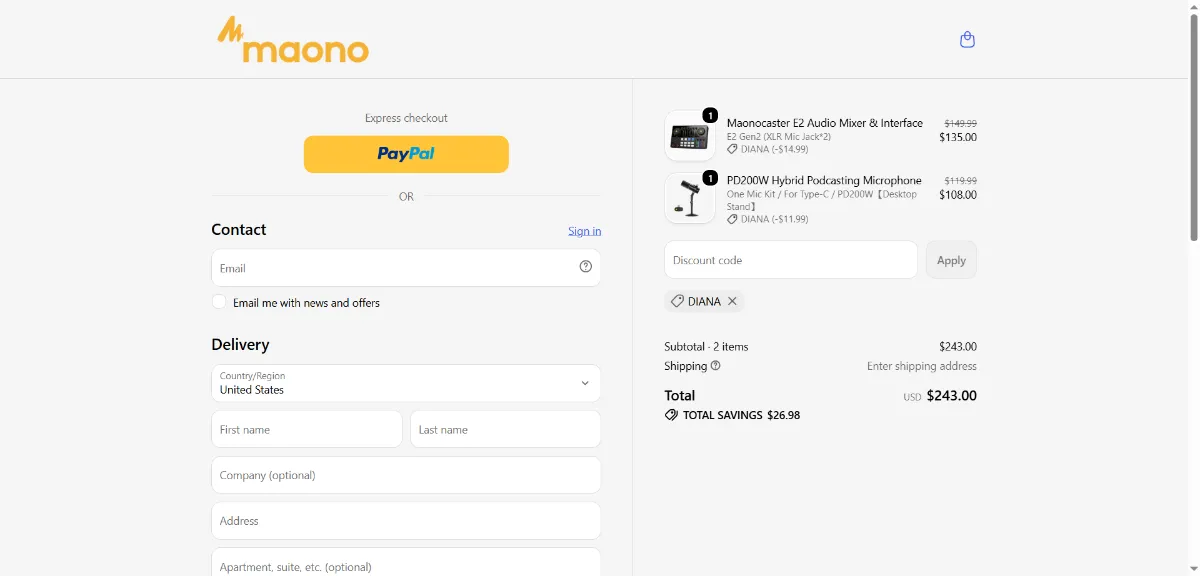The width and height of the screenshot is (1200, 576).
Task: Click the PD200W microphone product thumbnail
Action: click(690, 198)
